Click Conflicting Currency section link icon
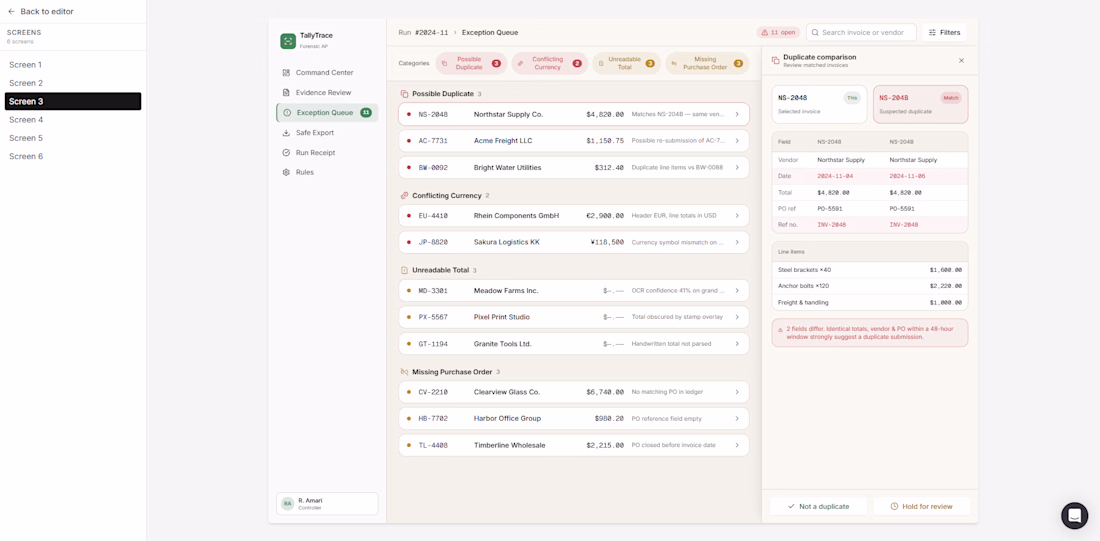Image resolution: width=1100 pixels, height=541 pixels. [x=404, y=195]
